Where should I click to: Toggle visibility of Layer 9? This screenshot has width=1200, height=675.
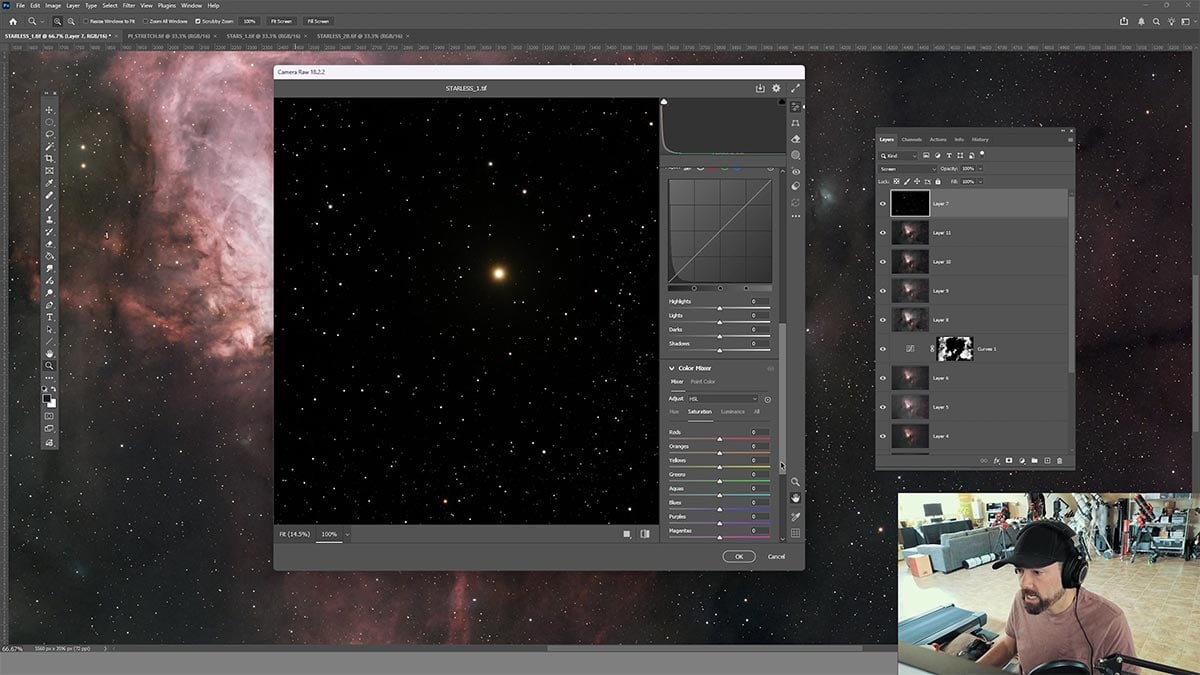click(883, 291)
